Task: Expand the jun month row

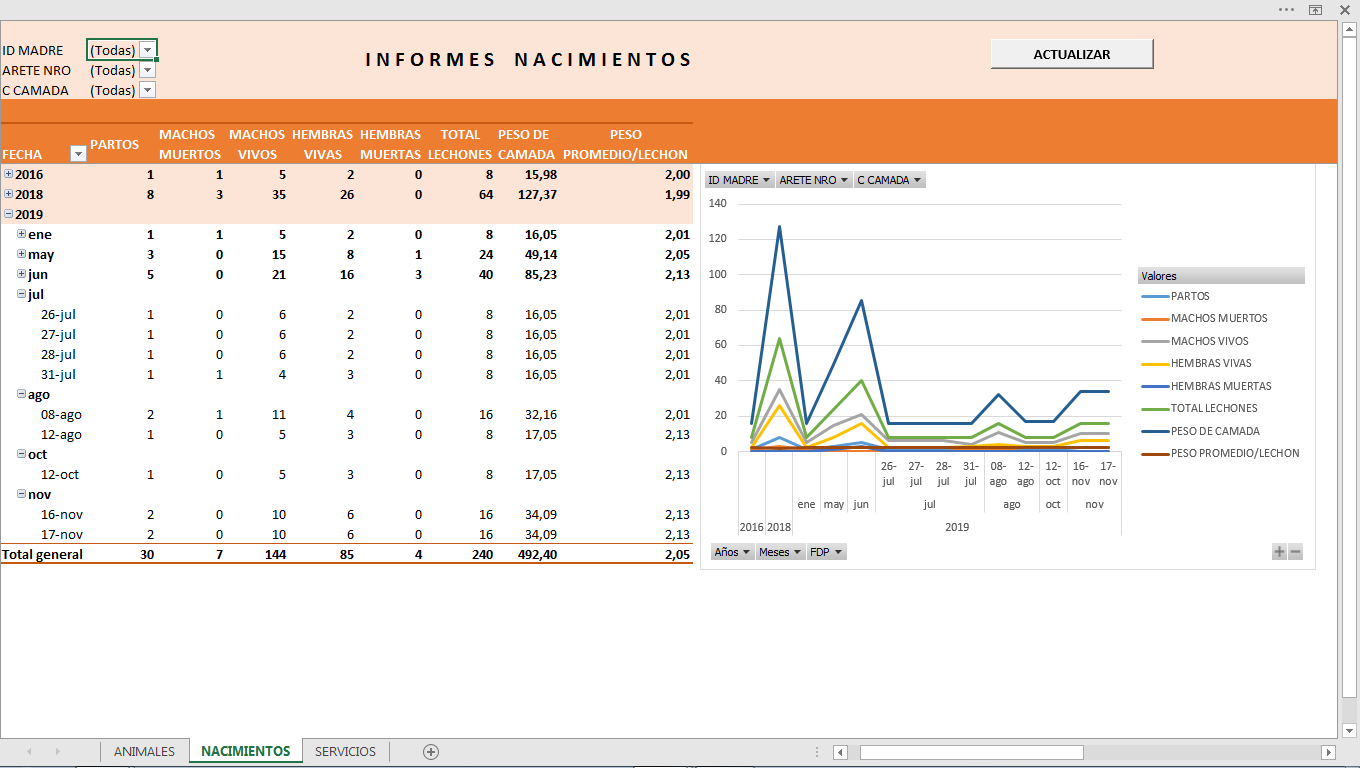Action: pyautogui.click(x=22, y=274)
